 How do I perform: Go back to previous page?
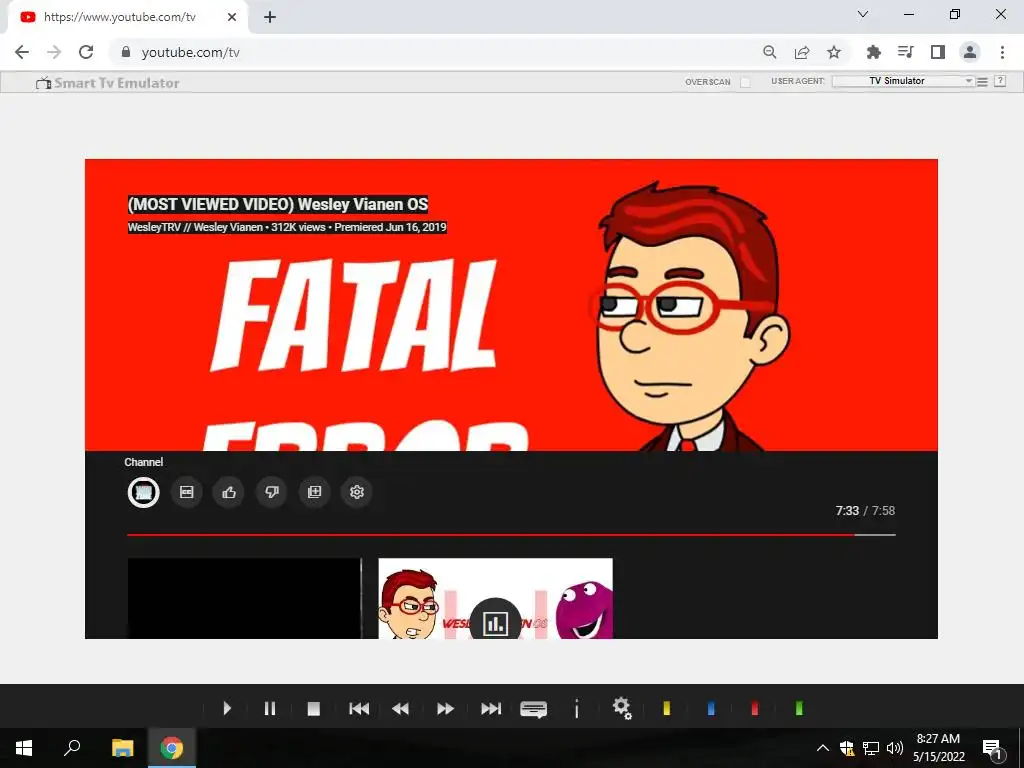tap(22, 52)
